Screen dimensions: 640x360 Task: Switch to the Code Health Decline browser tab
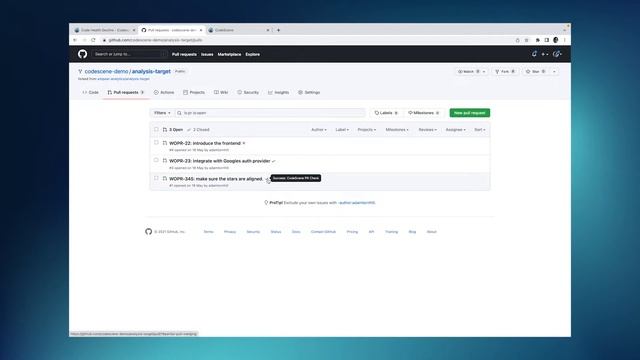click(104, 30)
